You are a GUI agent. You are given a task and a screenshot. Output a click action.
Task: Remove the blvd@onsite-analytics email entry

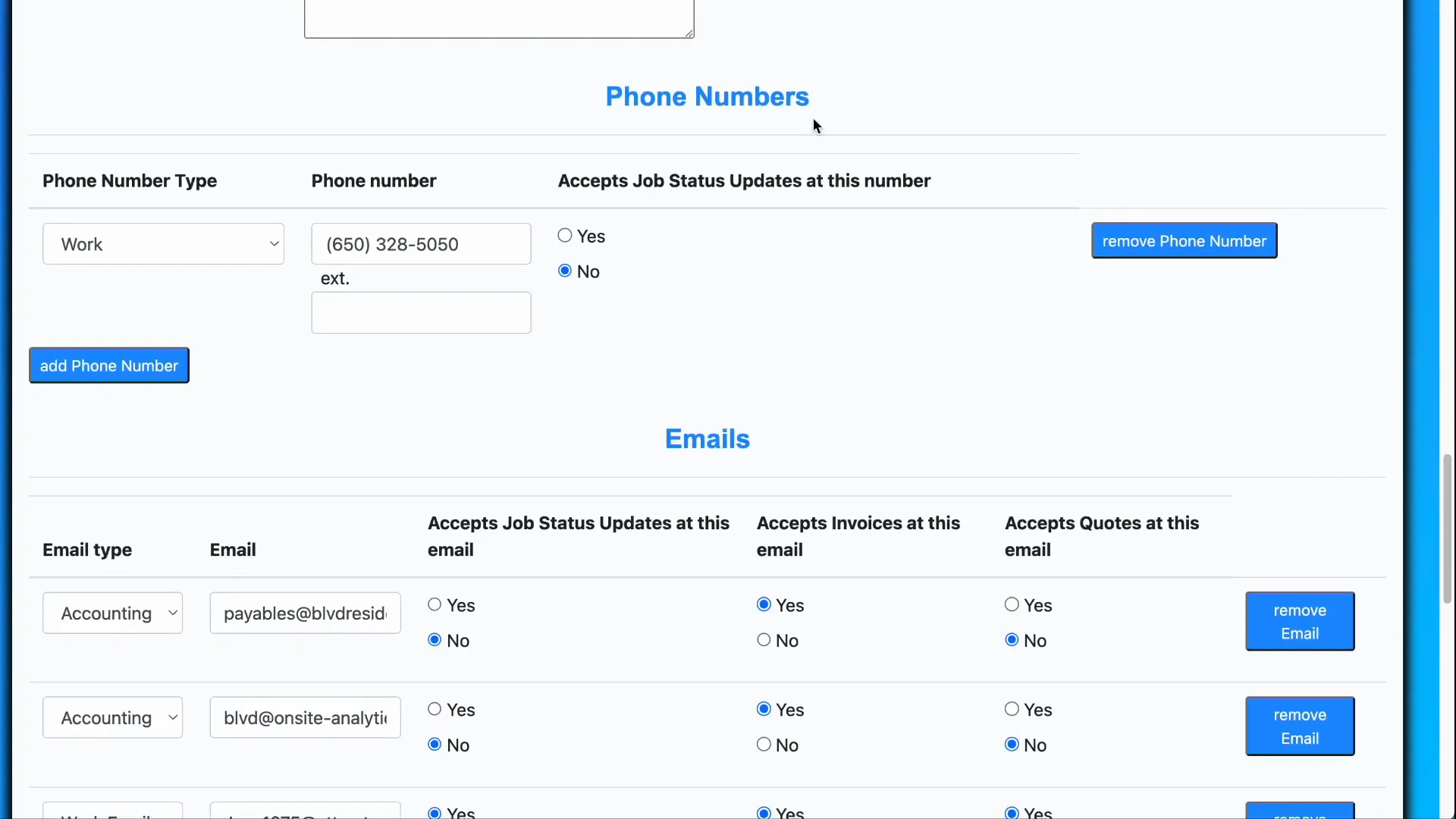point(1299,725)
